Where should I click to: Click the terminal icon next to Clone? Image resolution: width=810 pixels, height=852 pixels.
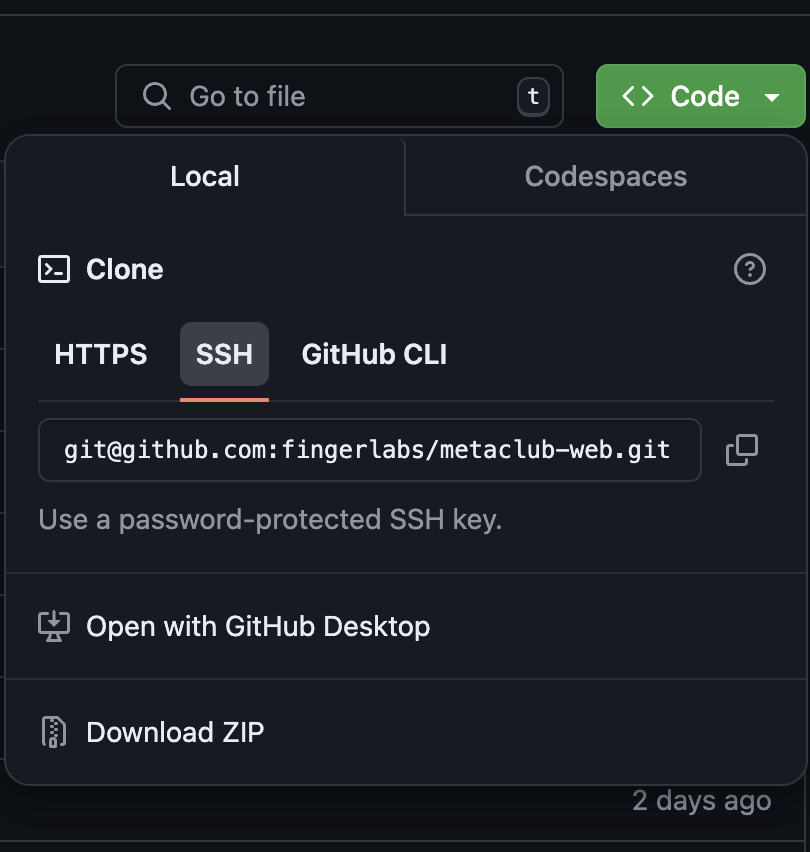[54, 269]
